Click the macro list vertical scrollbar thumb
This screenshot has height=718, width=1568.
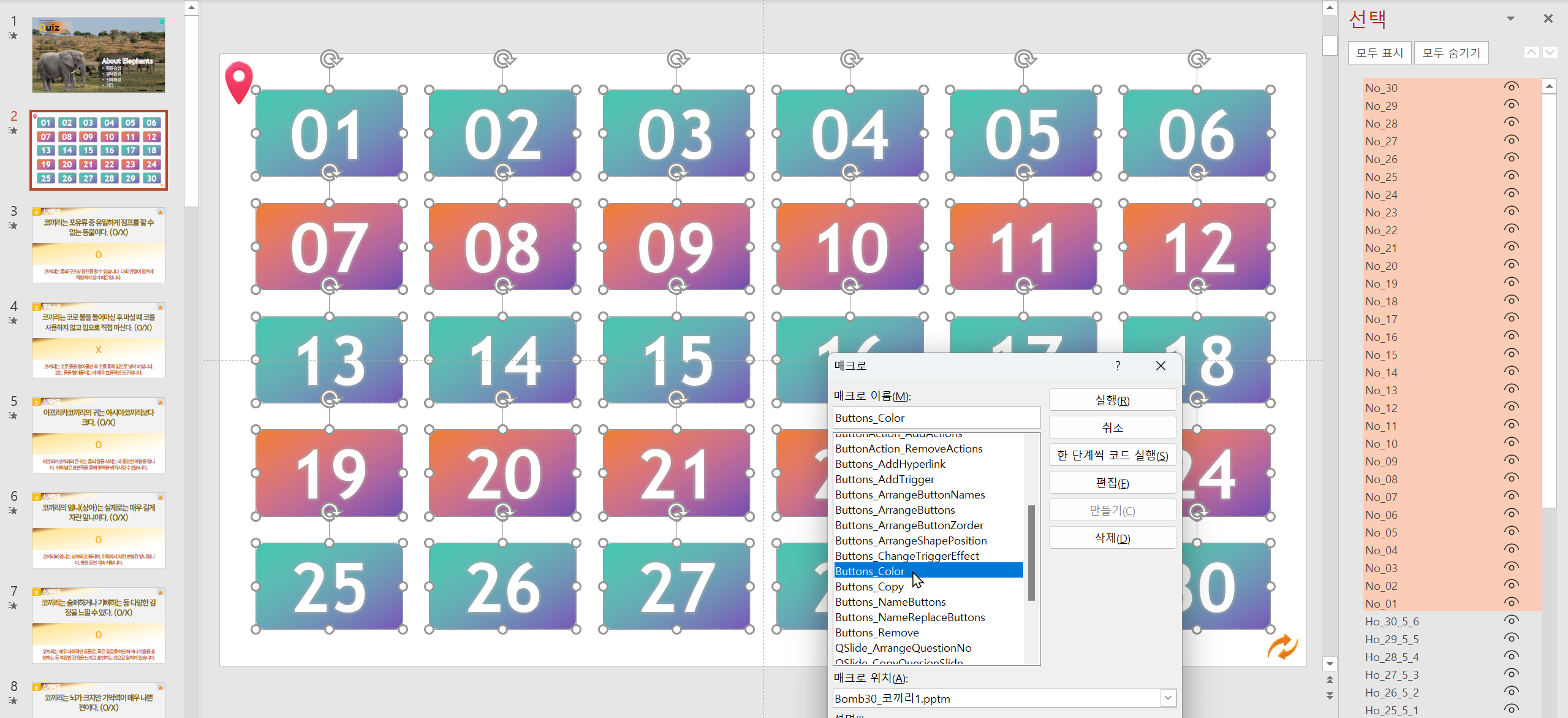pyautogui.click(x=1031, y=552)
